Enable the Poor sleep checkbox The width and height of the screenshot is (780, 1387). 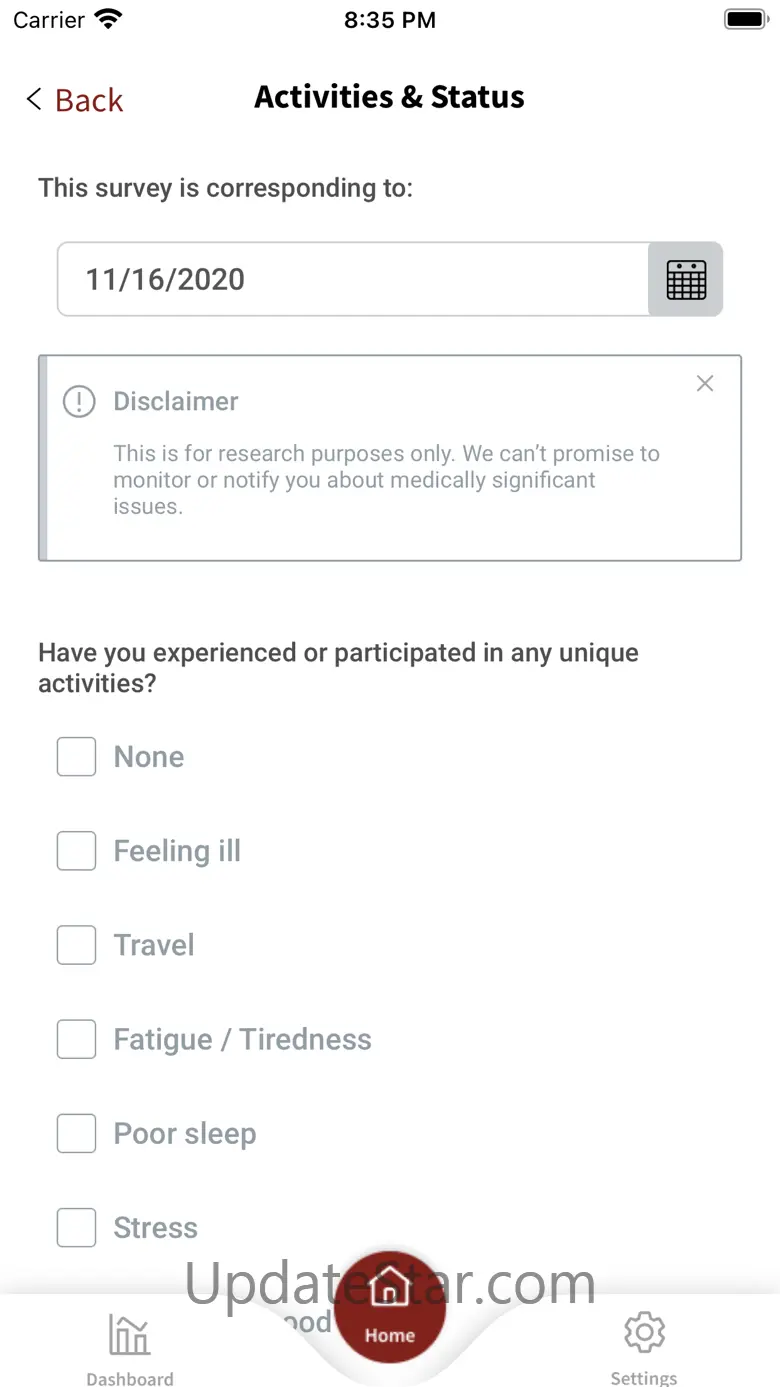coord(77,1134)
